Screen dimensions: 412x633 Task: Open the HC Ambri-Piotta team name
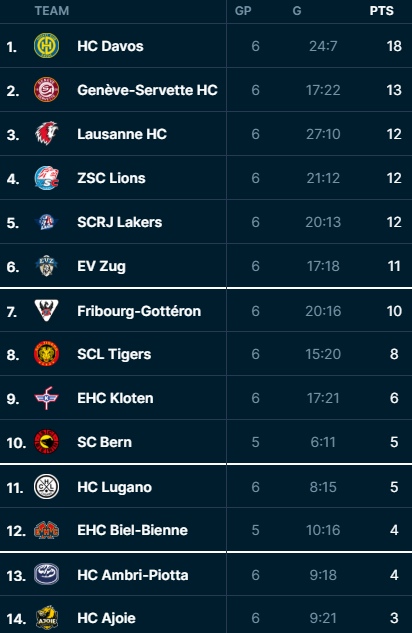pyautogui.click(x=133, y=575)
